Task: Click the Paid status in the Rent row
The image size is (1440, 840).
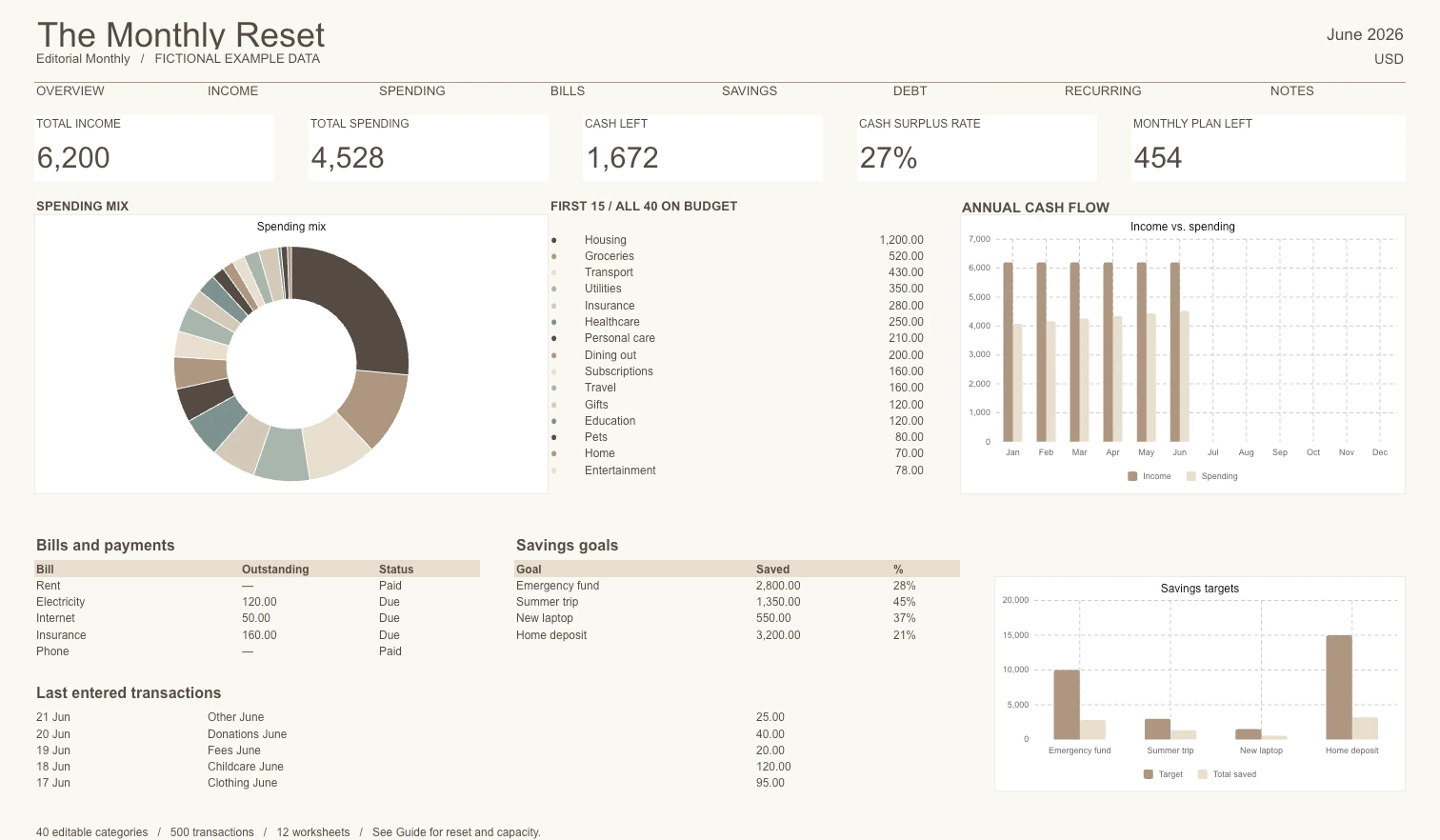Action: coord(390,586)
